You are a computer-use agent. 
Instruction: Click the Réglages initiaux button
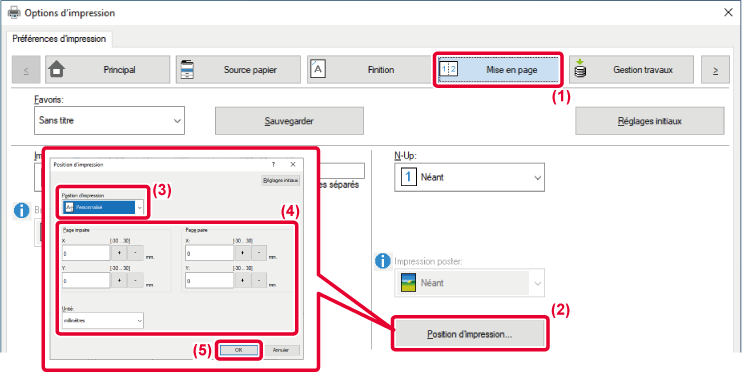click(650, 121)
